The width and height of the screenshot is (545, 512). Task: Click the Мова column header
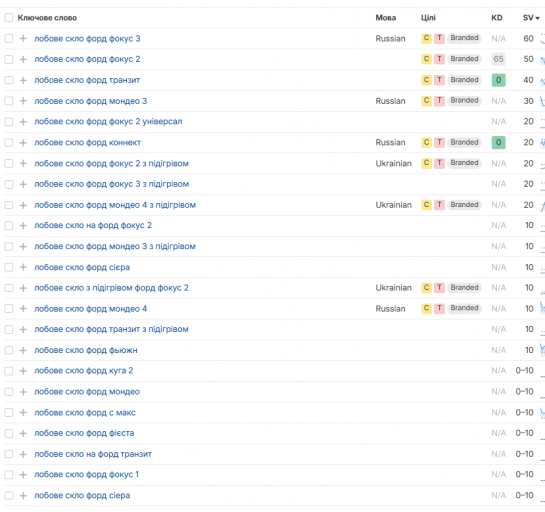385,18
